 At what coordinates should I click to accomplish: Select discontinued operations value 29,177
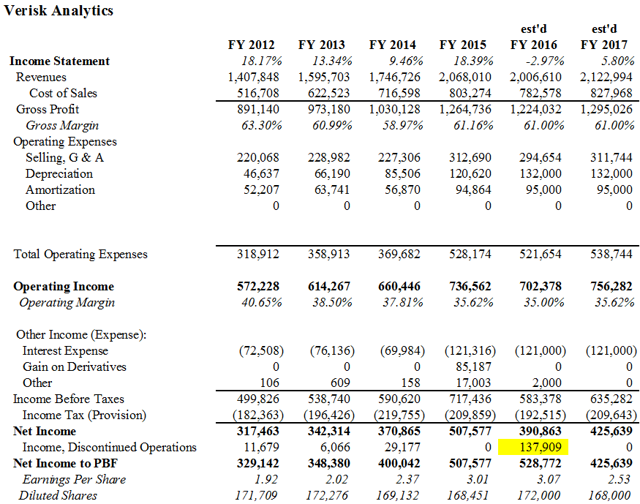403,447
